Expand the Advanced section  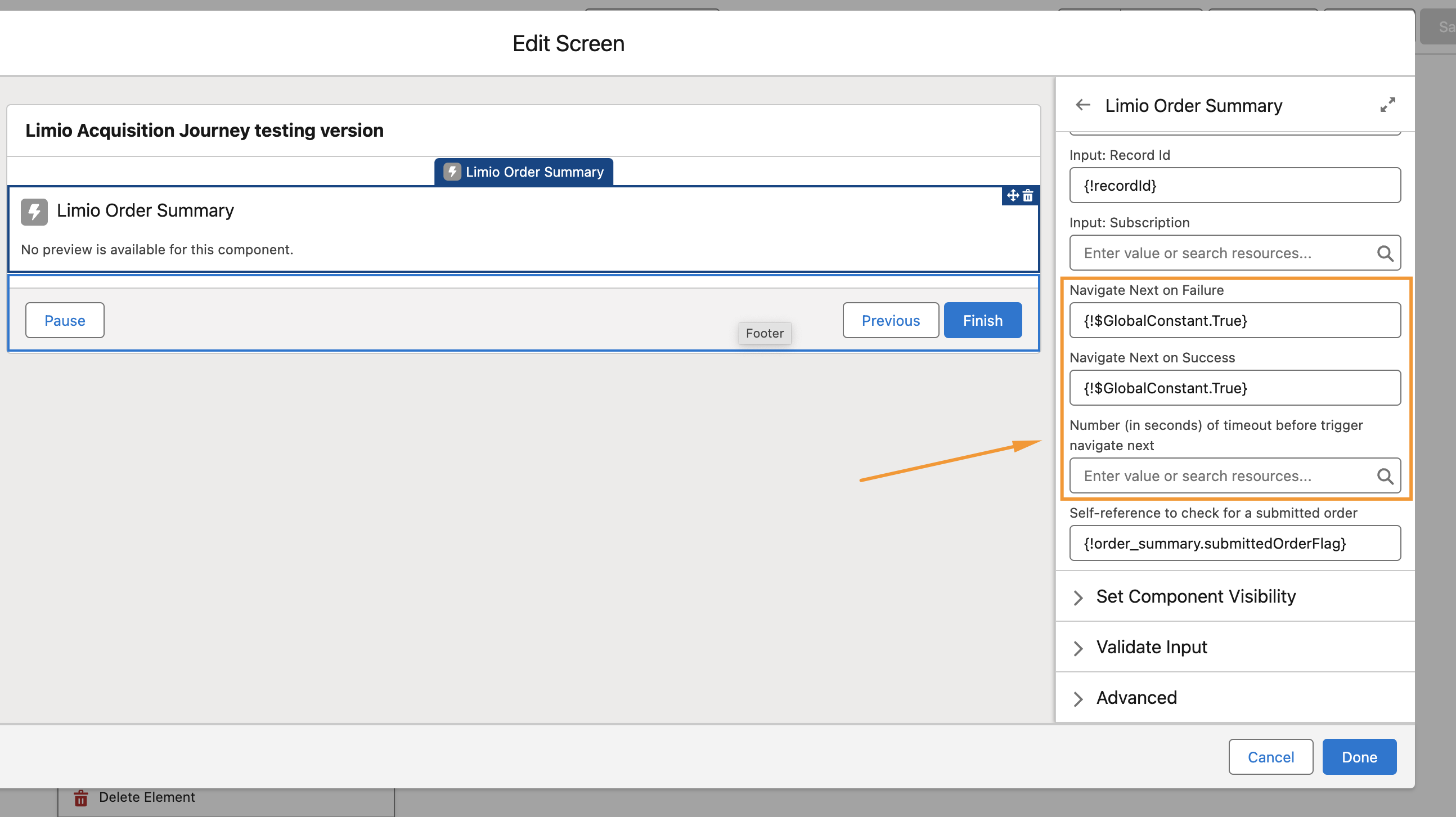tap(1235, 698)
